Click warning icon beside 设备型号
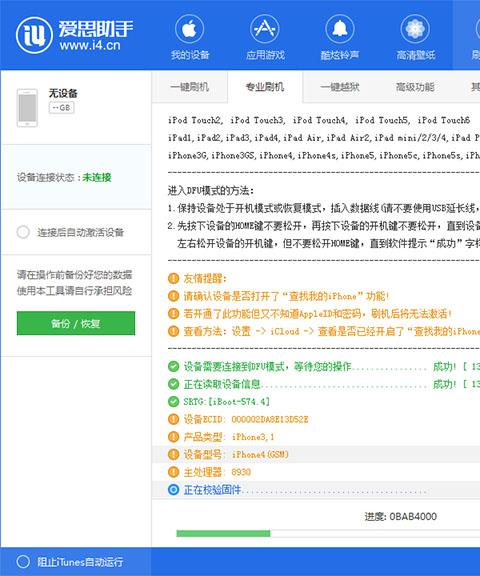 (173, 454)
